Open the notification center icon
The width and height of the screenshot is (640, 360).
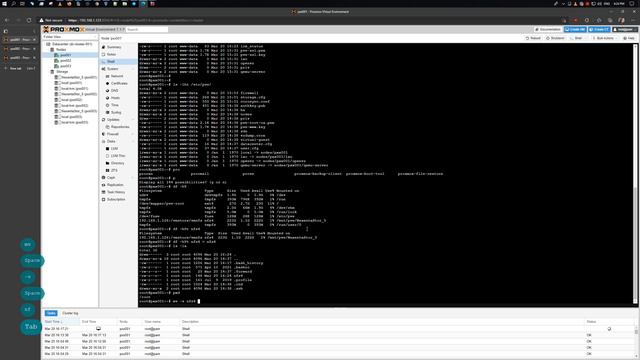632,4
